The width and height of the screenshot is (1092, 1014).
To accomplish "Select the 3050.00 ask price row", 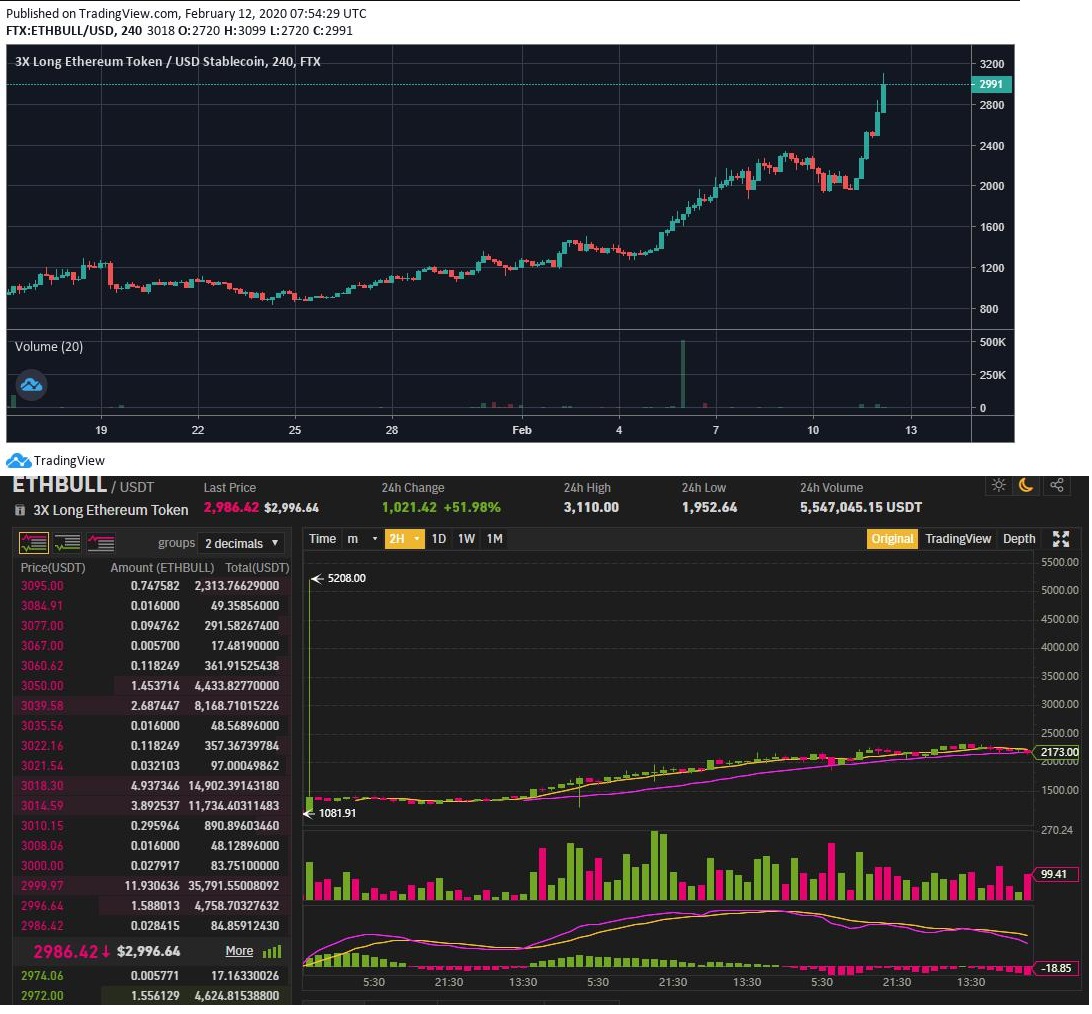I will 152,686.
